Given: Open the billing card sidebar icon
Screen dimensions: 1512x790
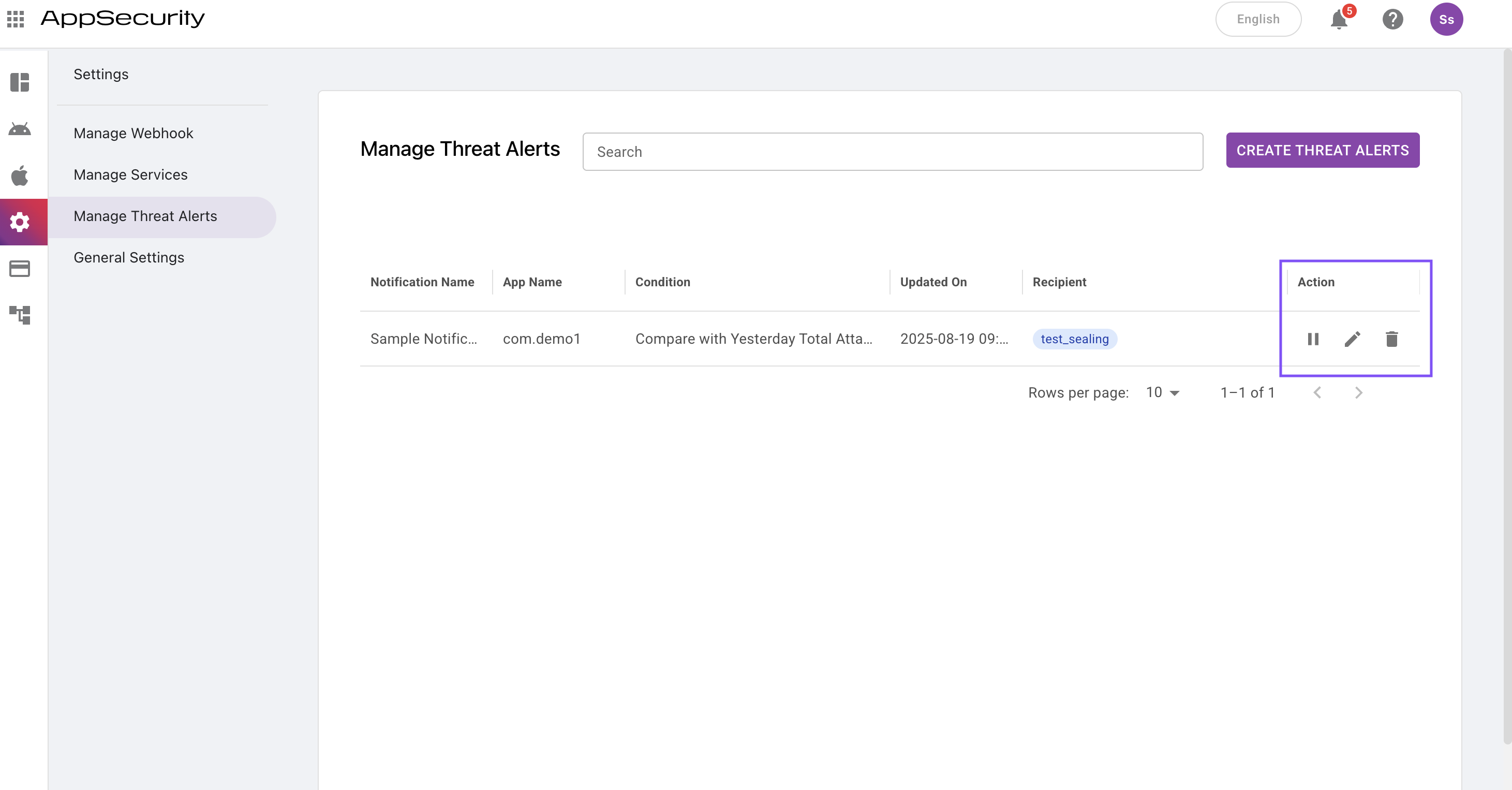Looking at the screenshot, I should pyautogui.click(x=20, y=269).
